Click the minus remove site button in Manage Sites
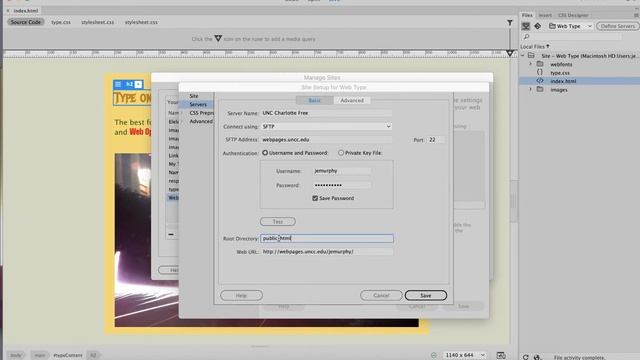This screenshot has height=360, width=640. [x=171, y=234]
